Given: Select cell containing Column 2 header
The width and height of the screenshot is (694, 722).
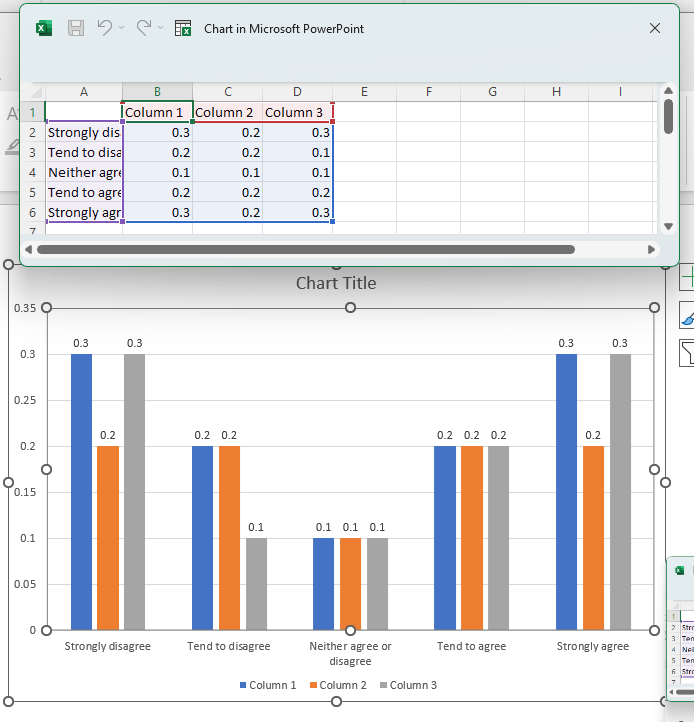Looking at the screenshot, I should tap(227, 112).
